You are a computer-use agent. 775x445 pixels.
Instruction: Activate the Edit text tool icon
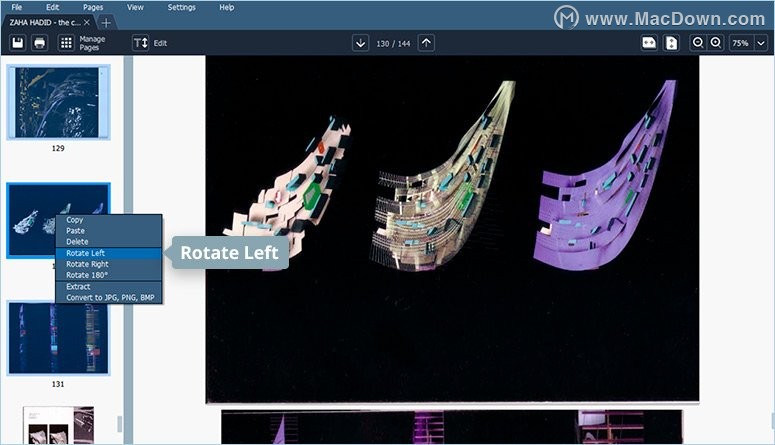[140, 43]
